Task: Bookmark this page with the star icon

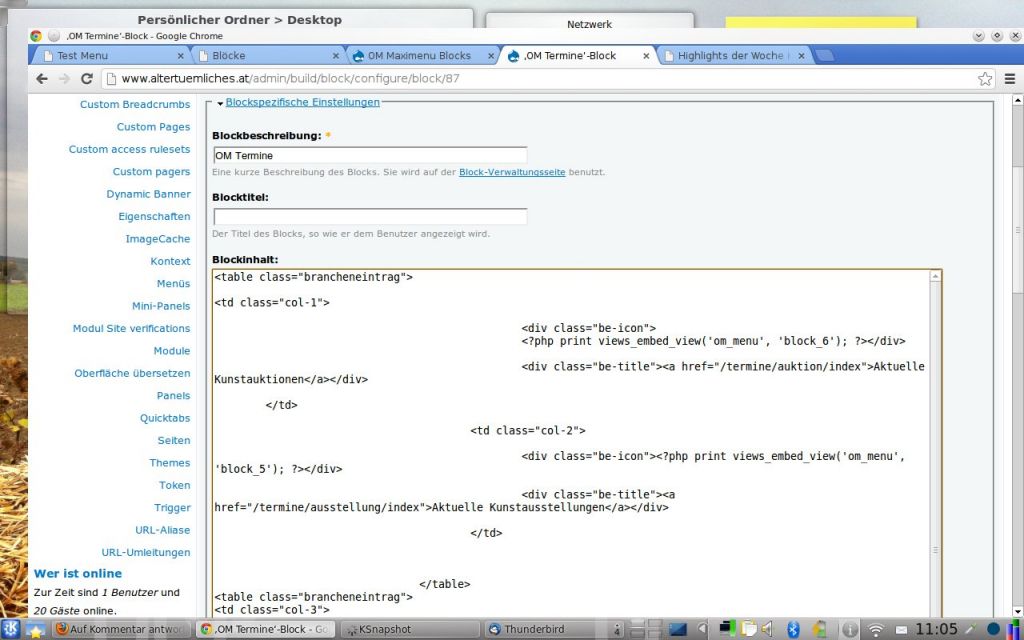Action: 985,78
